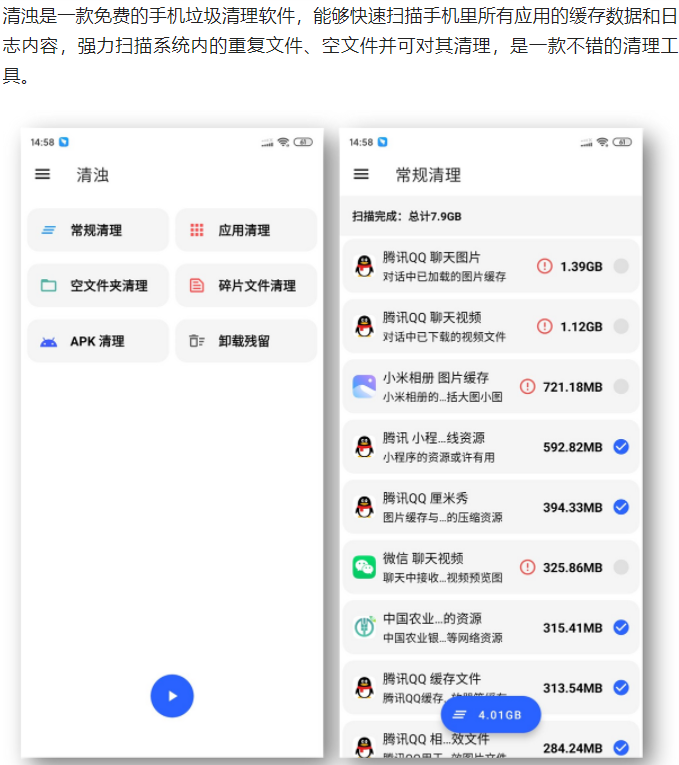Click warning icon beside 721.18MB
Screen dimensions: 679x765
click(x=527, y=387)
